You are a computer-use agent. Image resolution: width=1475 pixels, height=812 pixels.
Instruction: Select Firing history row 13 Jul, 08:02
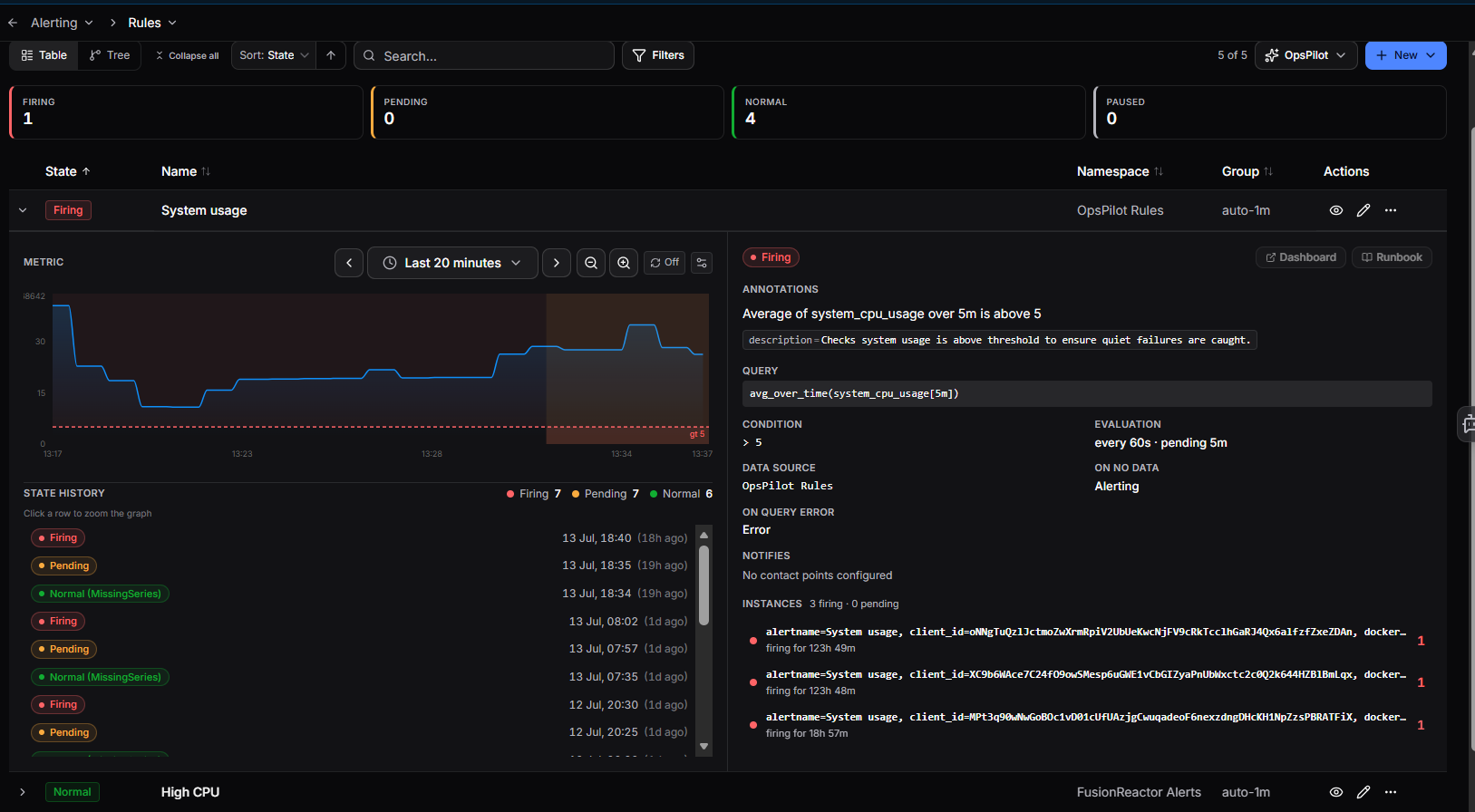359,622
